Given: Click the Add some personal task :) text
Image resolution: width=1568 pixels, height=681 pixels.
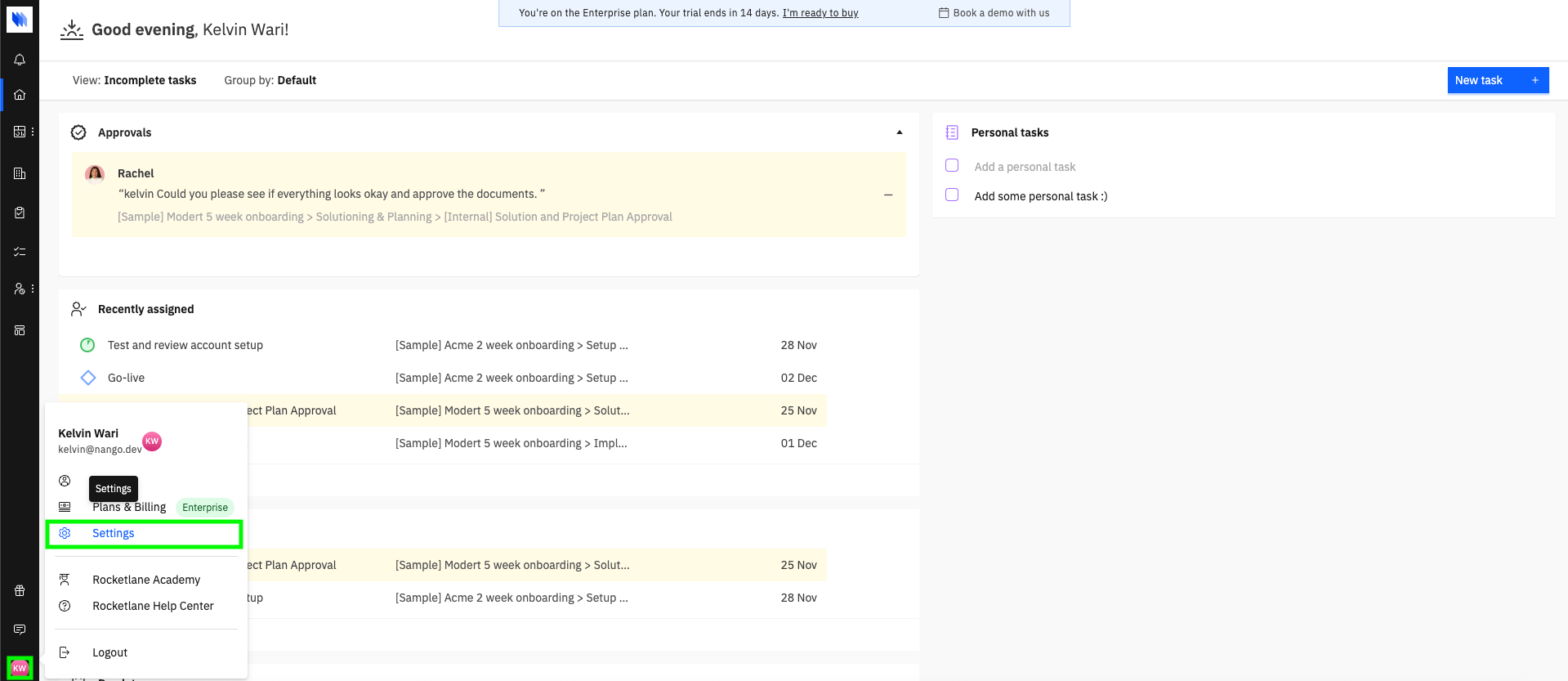Looking at the screenshot, I should (x=1041, y=196).
